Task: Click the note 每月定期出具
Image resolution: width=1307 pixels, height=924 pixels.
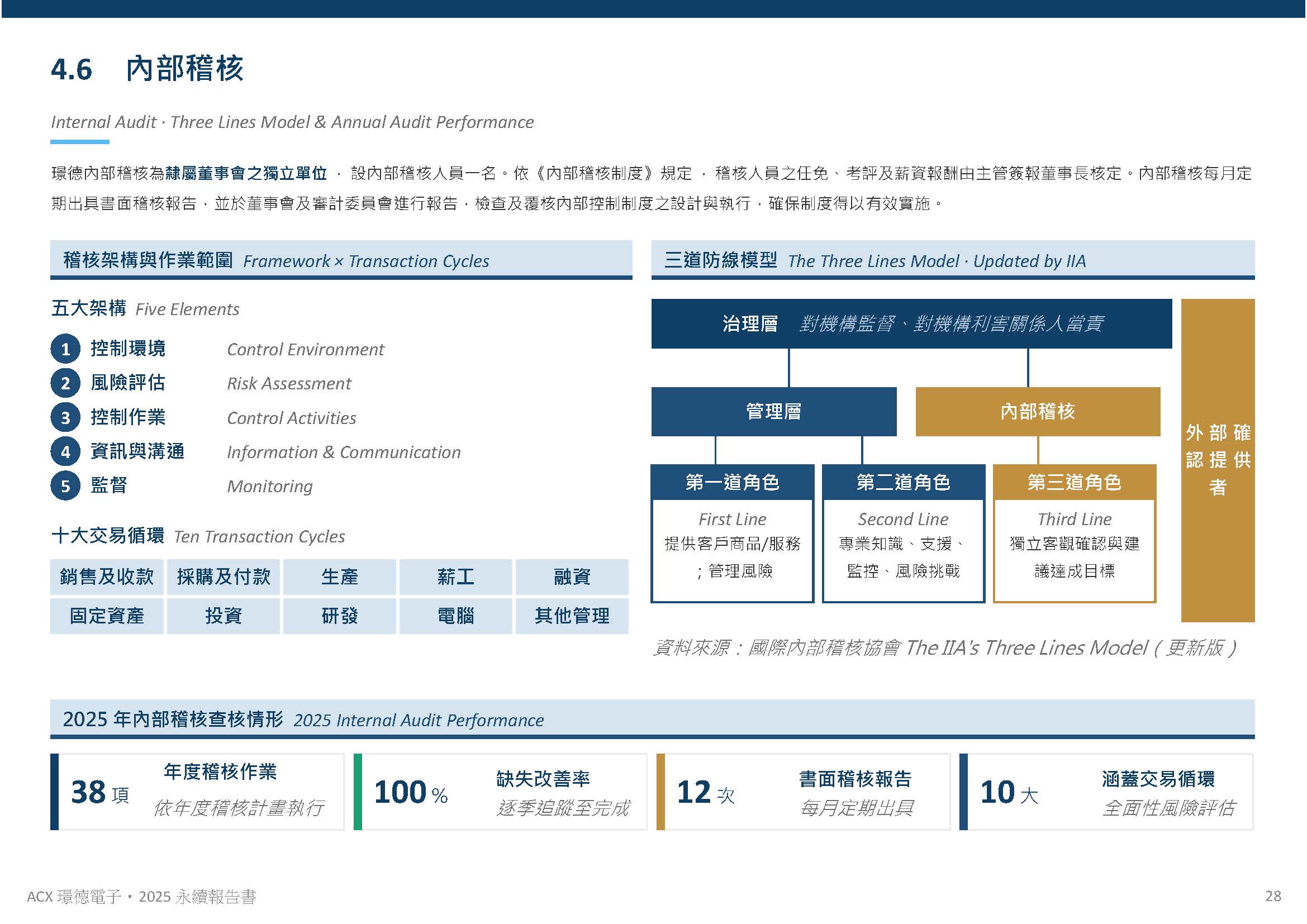Action: [857, 808]
